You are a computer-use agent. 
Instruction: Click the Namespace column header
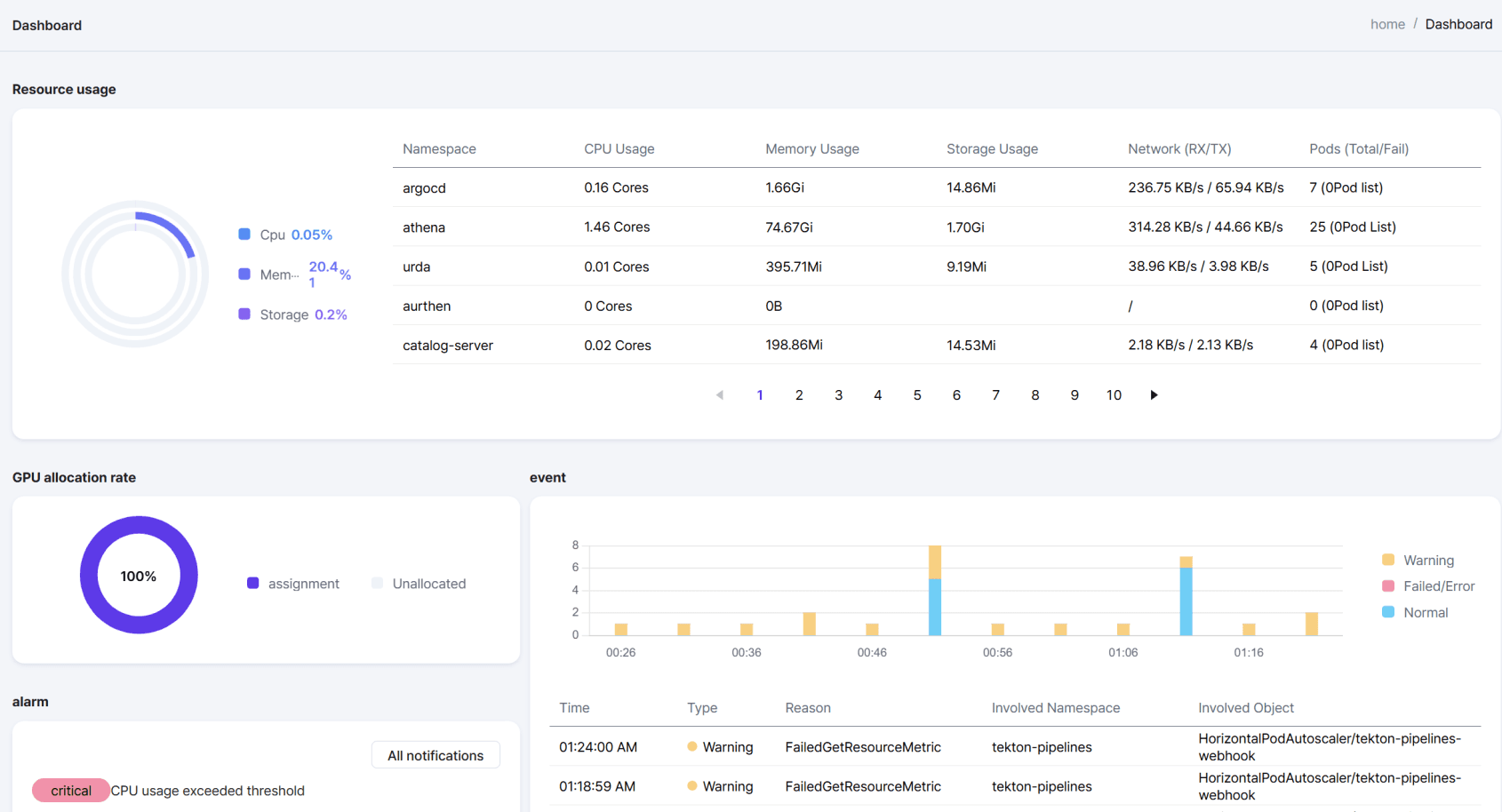439,149
